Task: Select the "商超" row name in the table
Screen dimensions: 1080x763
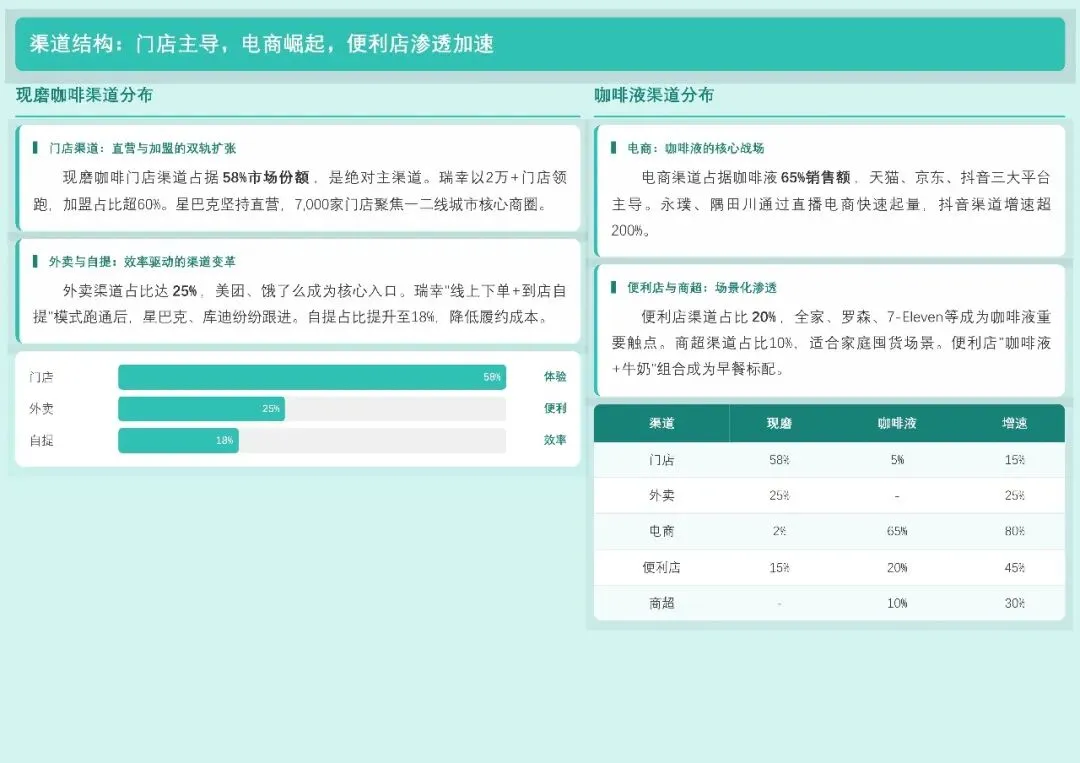Action: (x=661, y=603)
